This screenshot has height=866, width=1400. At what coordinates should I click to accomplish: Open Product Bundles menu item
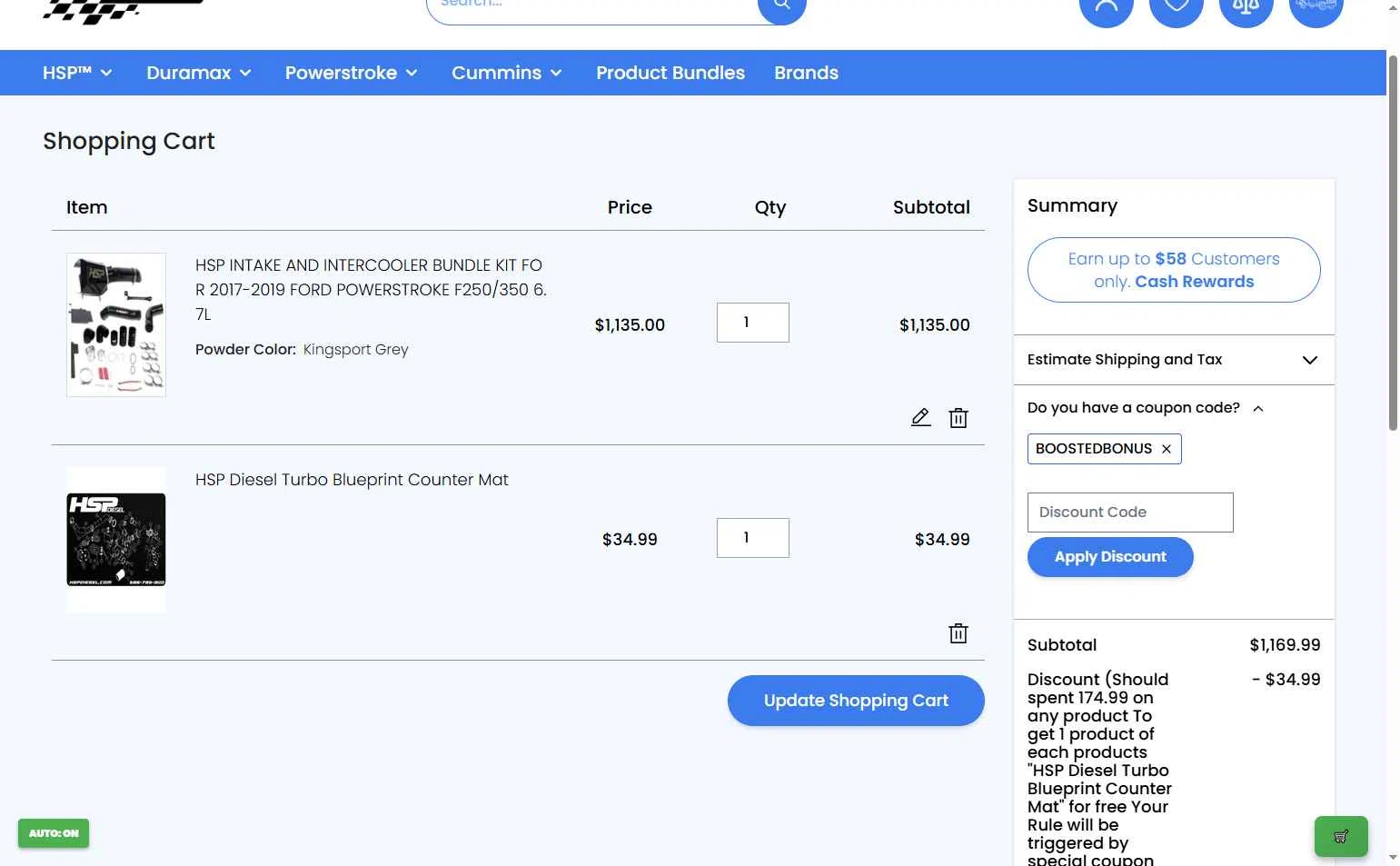pyautogui.click(x=670, y=73)
